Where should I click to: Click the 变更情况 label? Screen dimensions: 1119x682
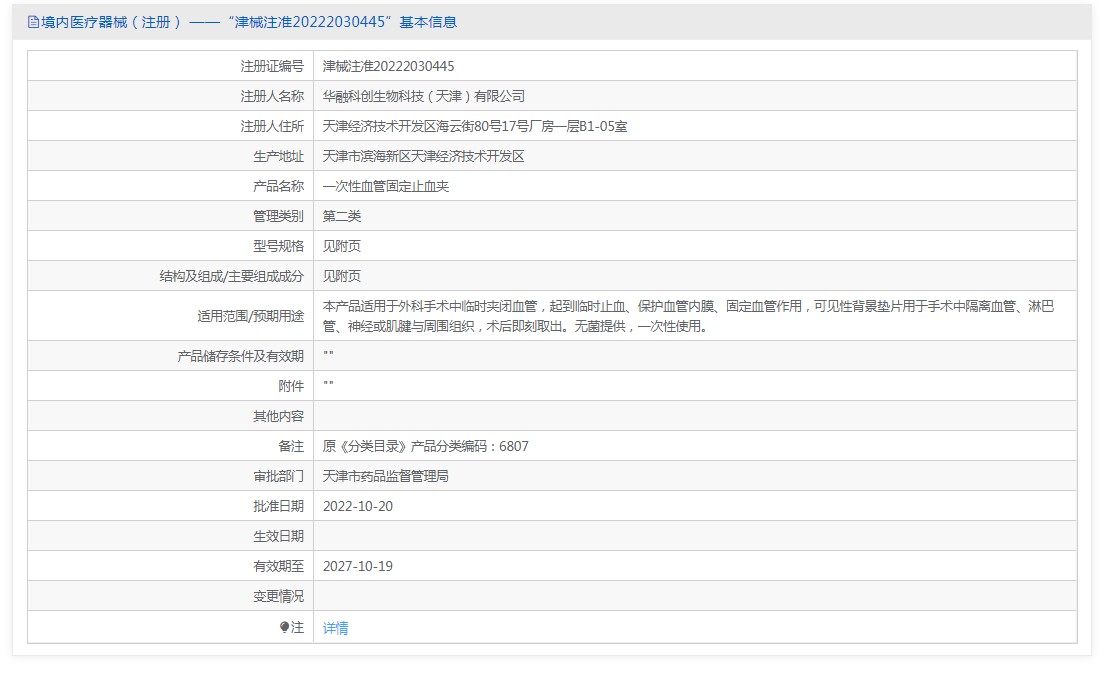278,596
